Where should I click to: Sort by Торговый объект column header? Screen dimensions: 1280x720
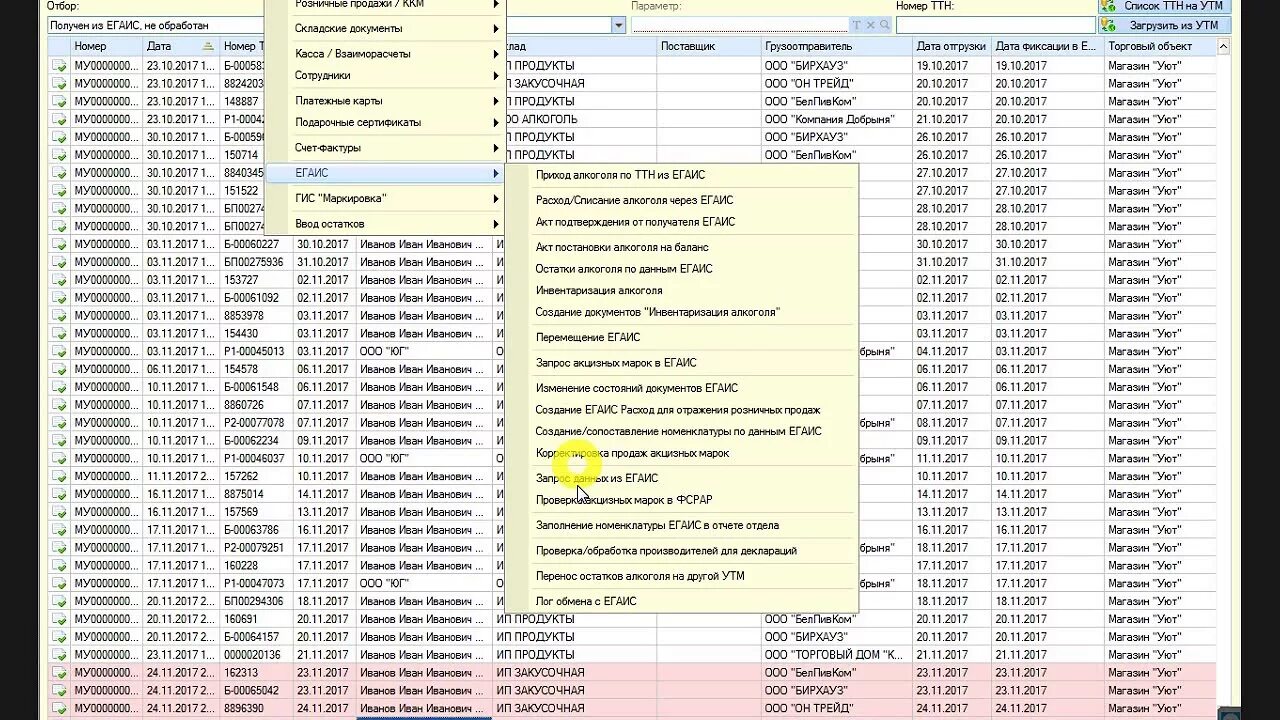pos(1160,47)
